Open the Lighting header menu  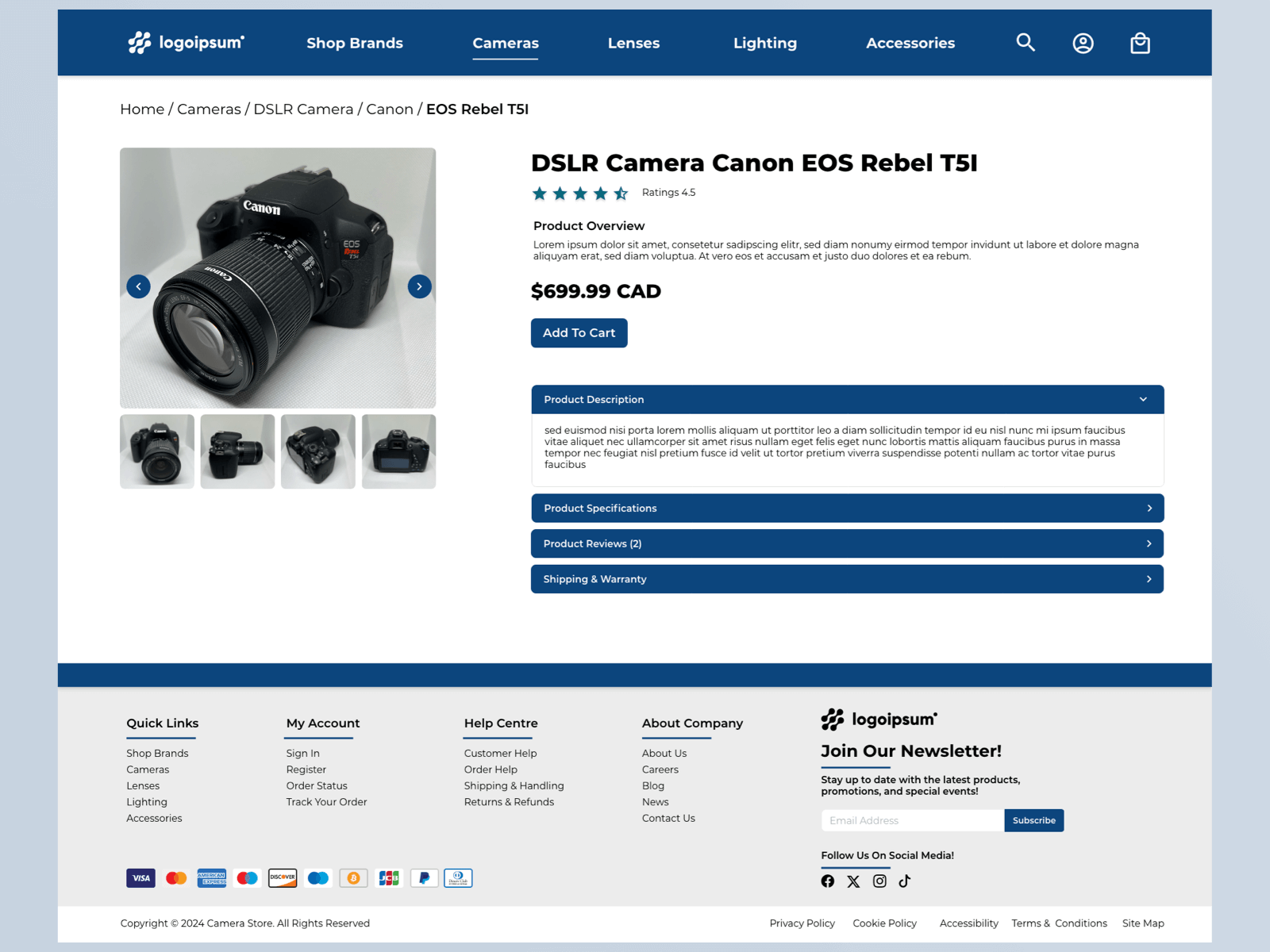coord(765,43)
